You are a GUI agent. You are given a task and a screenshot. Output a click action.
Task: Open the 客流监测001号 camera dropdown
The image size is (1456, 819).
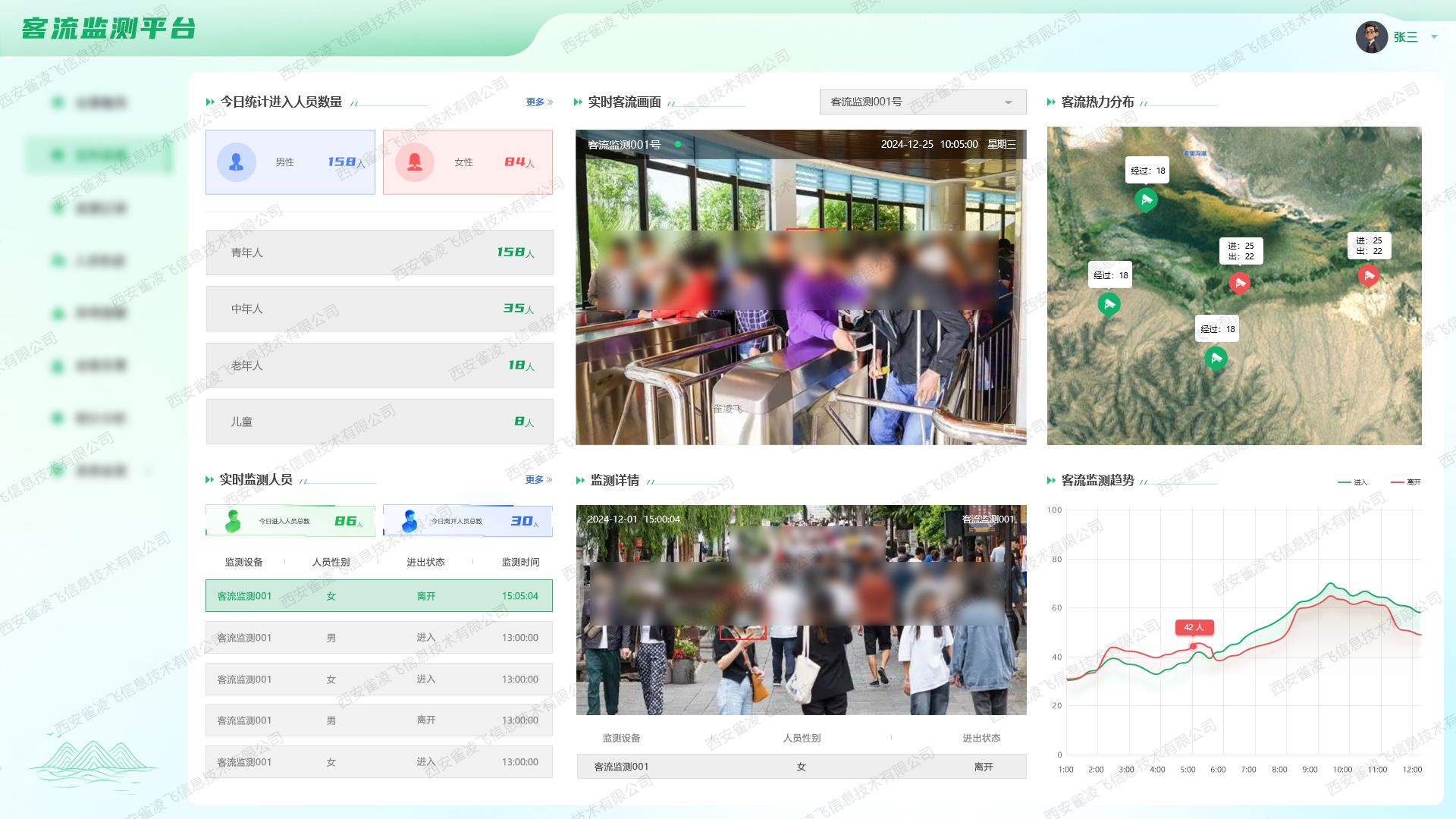pyautogui.click(x=922, y=102)
